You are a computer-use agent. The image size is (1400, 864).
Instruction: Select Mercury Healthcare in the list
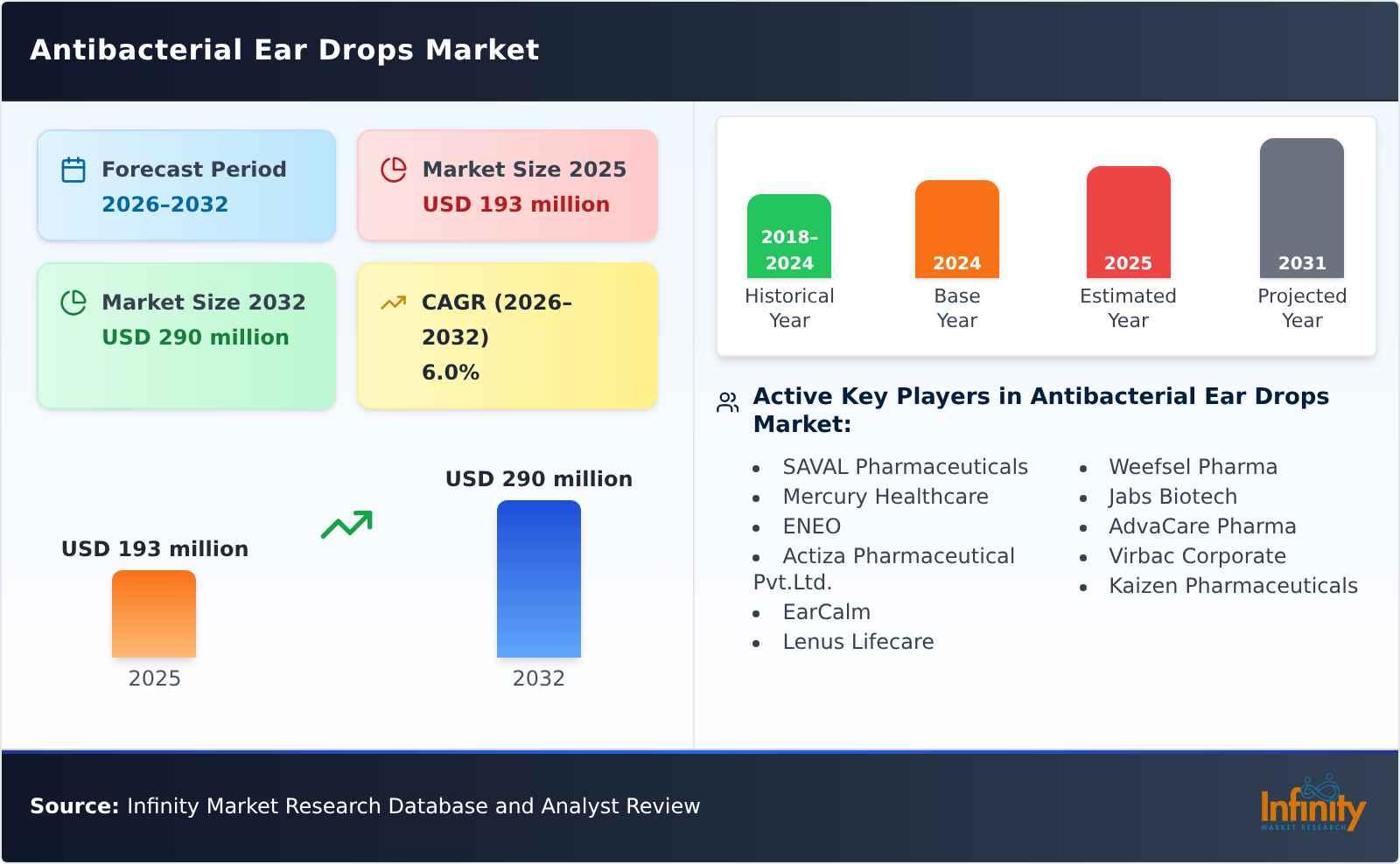coord(885,497)
